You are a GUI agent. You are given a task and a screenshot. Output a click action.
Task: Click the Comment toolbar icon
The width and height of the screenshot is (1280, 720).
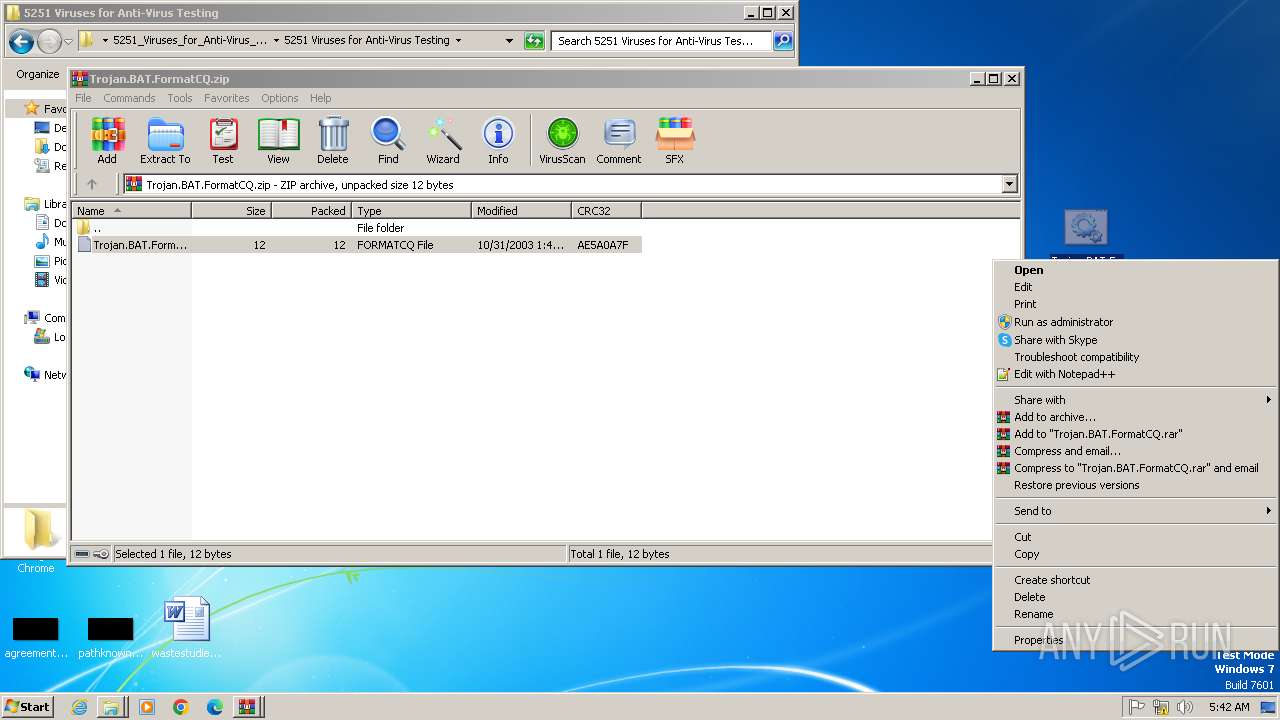coord(619,140)
